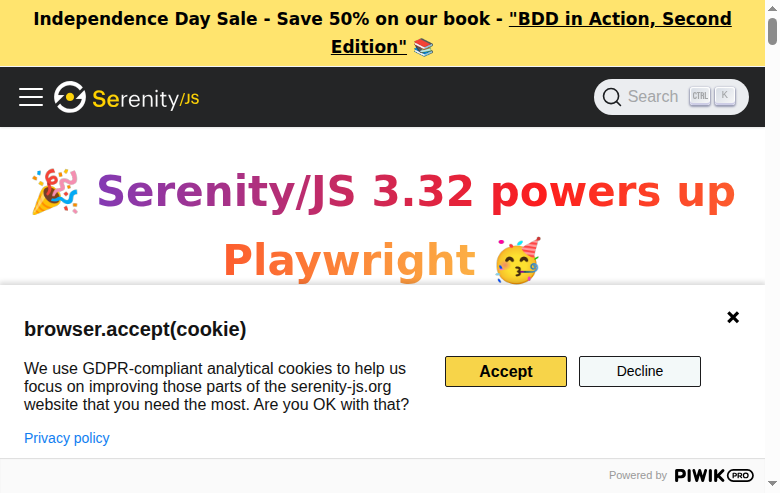Screen dimensions: 780x493
Task: Click the partying face emoji after Playwright
Action: click(518, 261)
